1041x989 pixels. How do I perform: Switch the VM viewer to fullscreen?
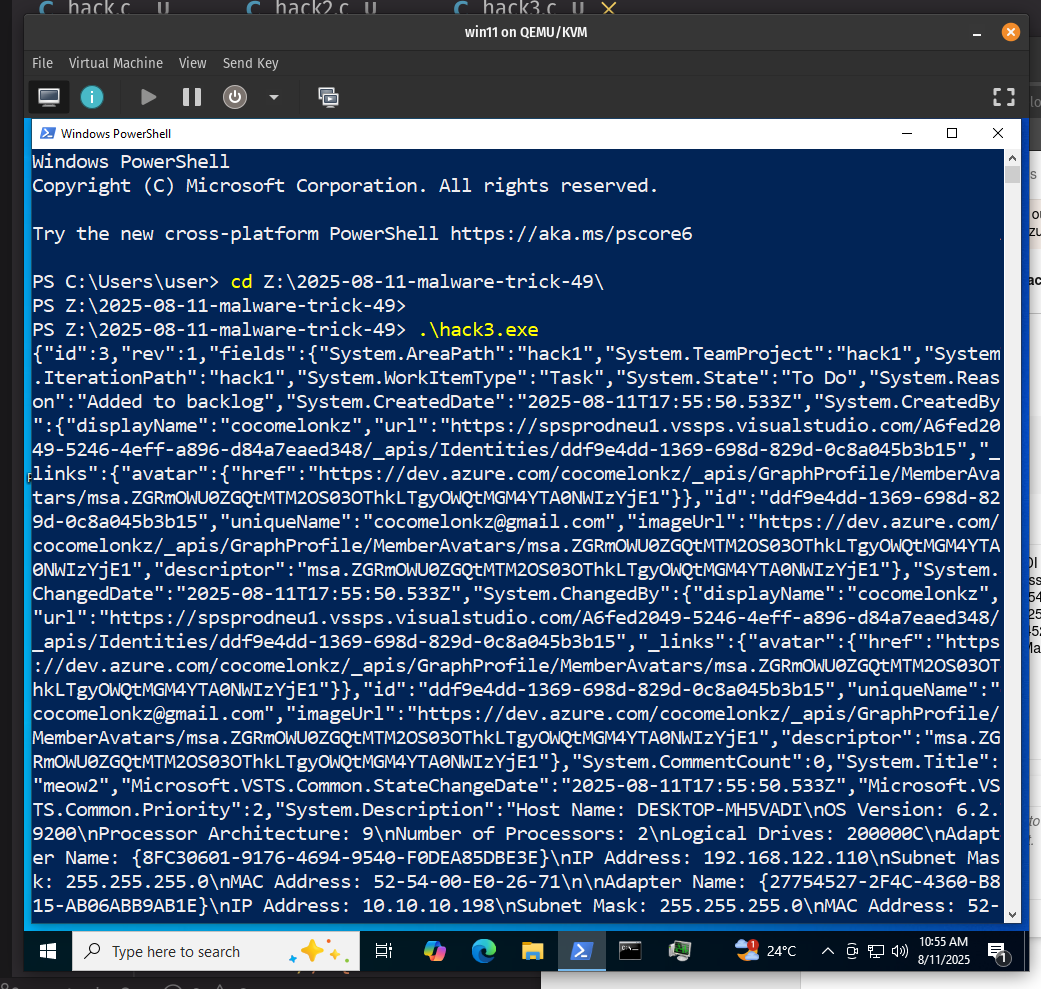tap(1003, 98)
